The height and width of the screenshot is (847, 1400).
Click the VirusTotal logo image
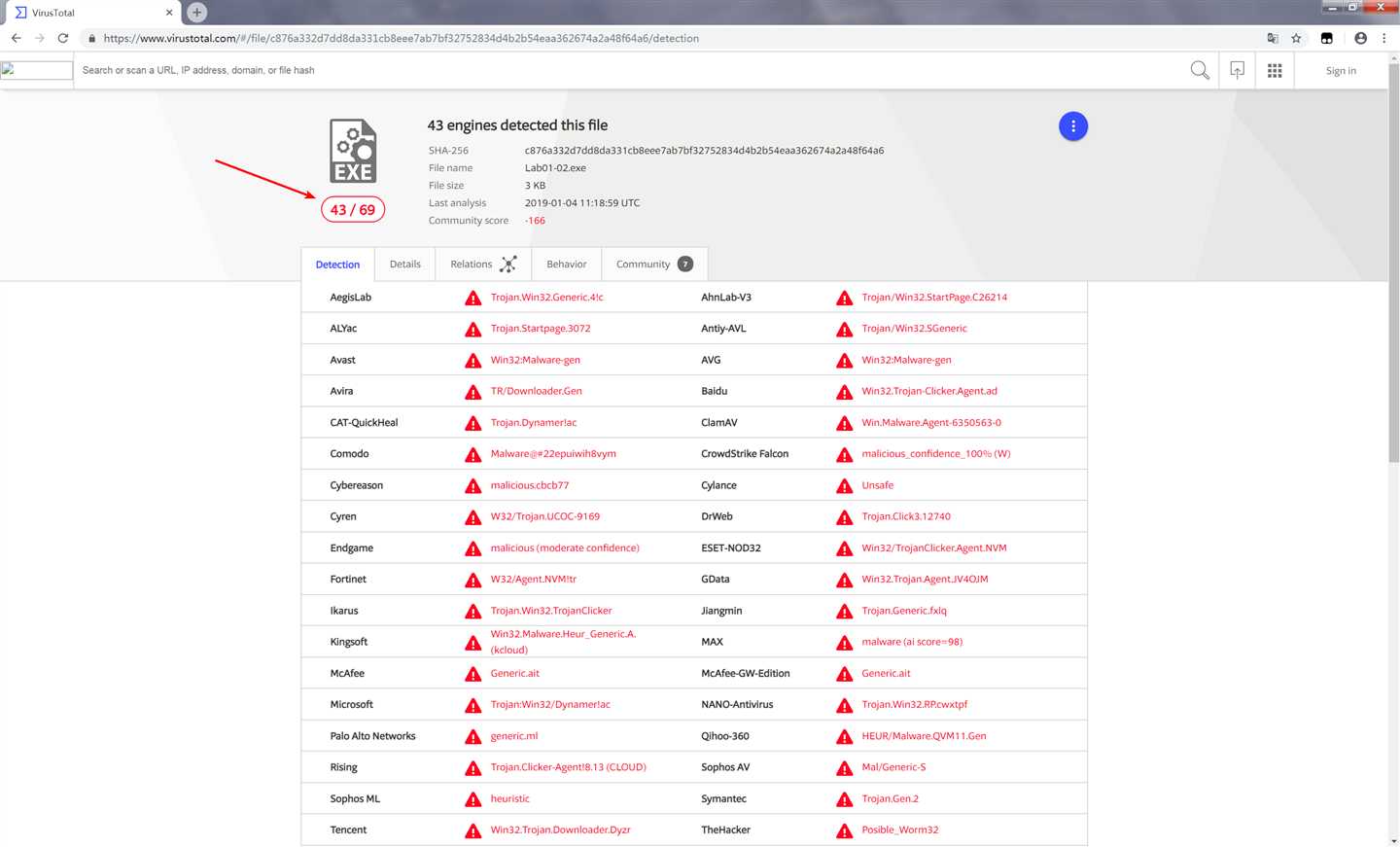point(37,70)
